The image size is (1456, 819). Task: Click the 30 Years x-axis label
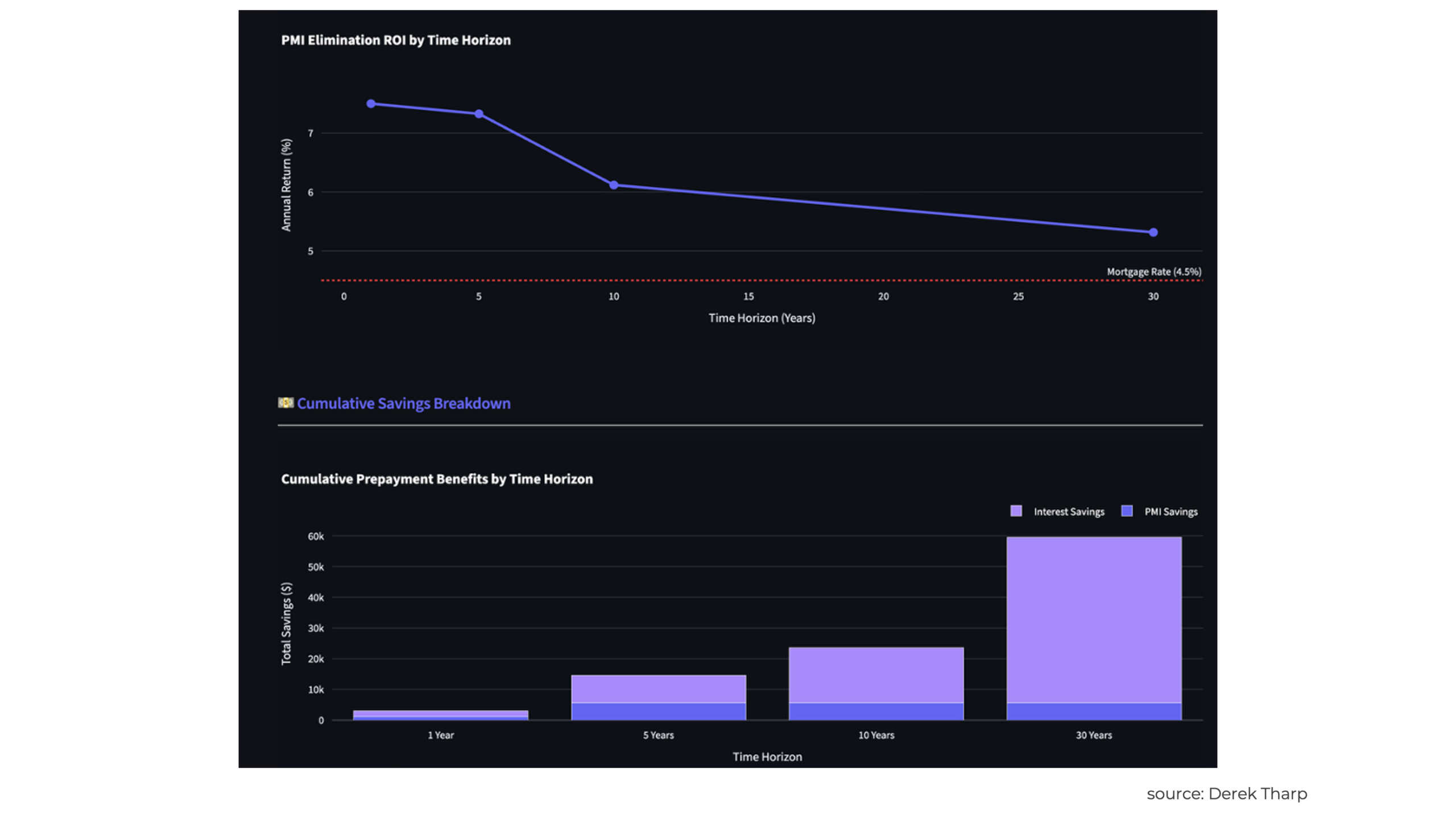click(1093, 735)
